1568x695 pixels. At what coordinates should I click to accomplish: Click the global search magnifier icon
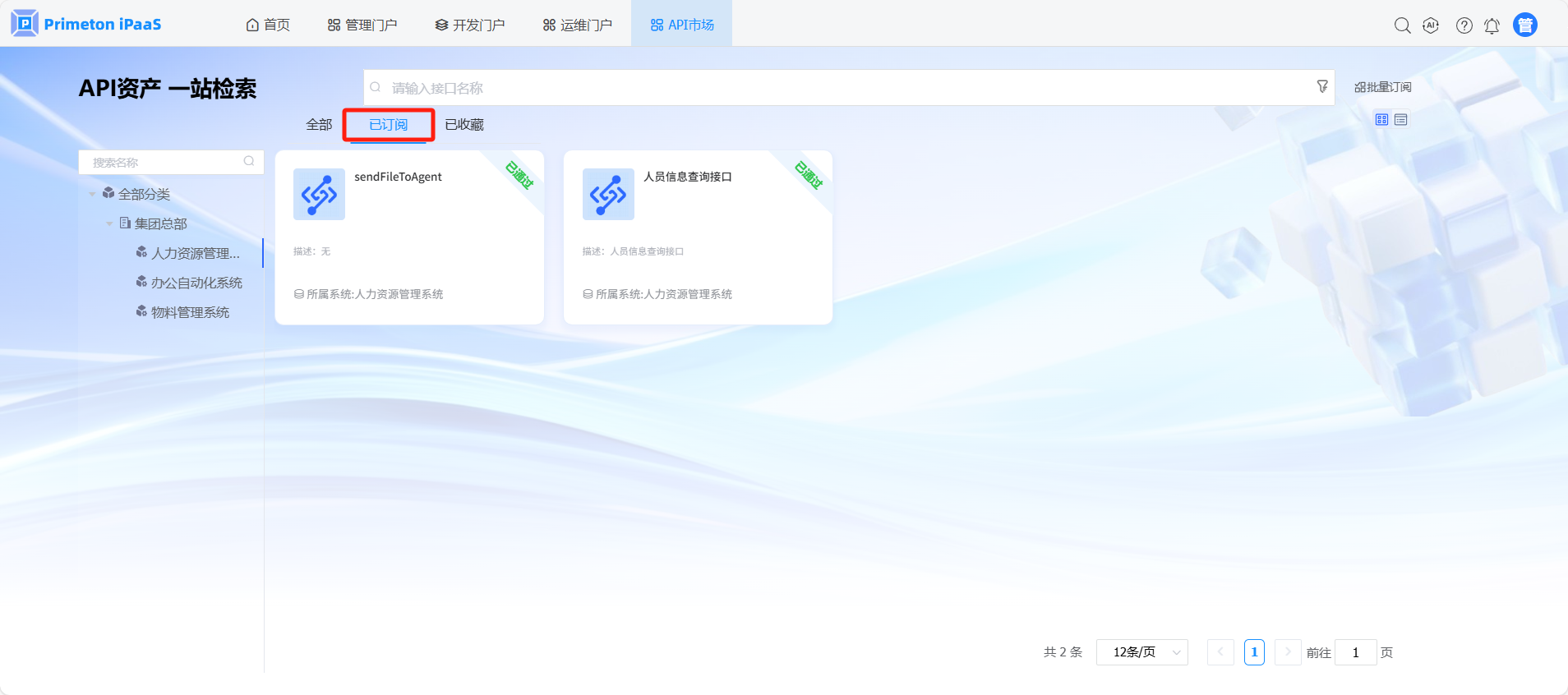coord(1402,25)
